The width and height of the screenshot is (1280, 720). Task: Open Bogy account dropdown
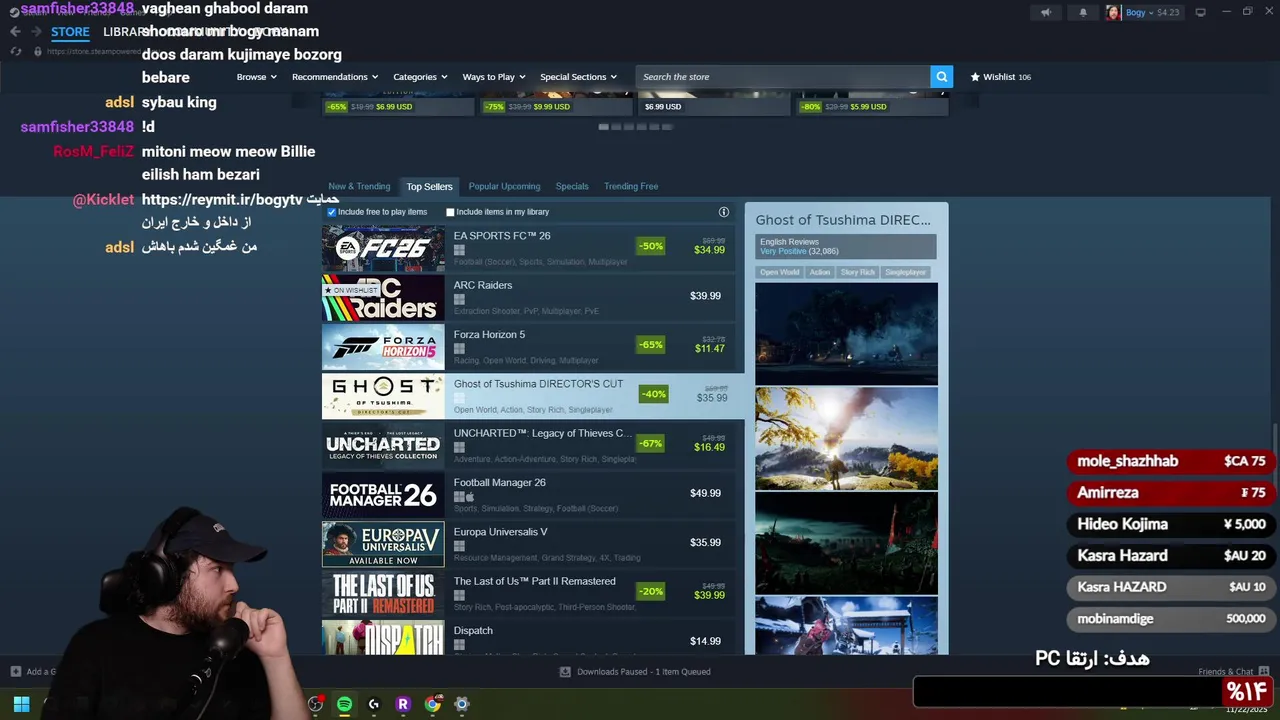click(x=1153, y=13)
